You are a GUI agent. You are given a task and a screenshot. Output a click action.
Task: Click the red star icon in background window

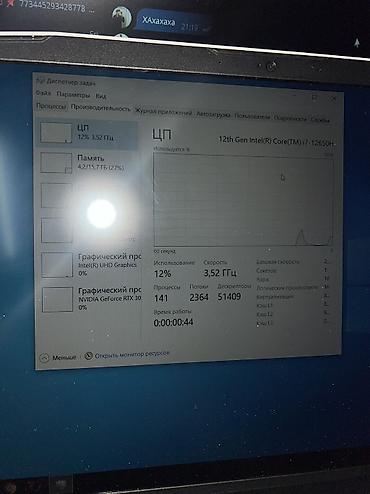click(10, 3)
